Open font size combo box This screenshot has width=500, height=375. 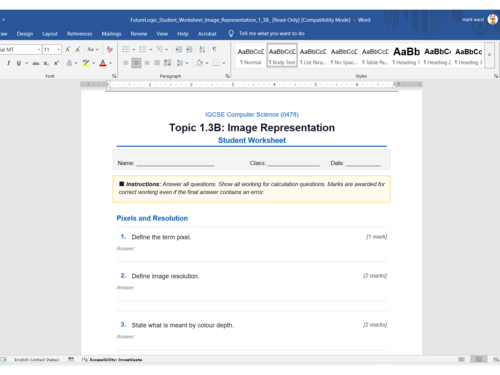(x=52, y=50)
